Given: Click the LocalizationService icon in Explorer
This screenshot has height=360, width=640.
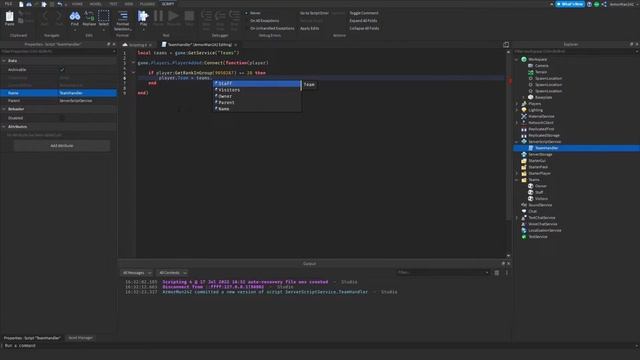Looking at the screenshot, I should click(524, 230).
